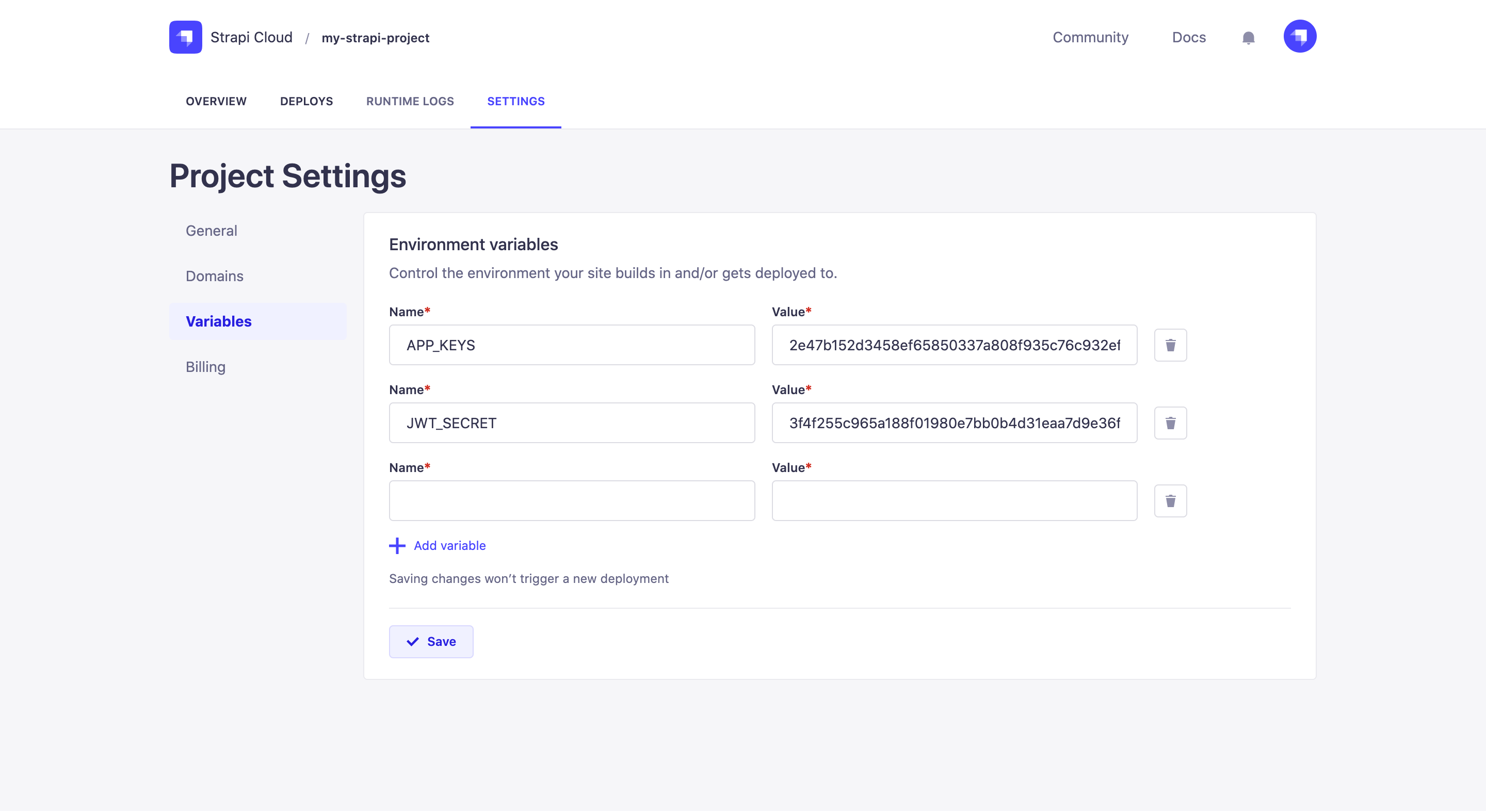Open the Docs link

click(1188, 38)
